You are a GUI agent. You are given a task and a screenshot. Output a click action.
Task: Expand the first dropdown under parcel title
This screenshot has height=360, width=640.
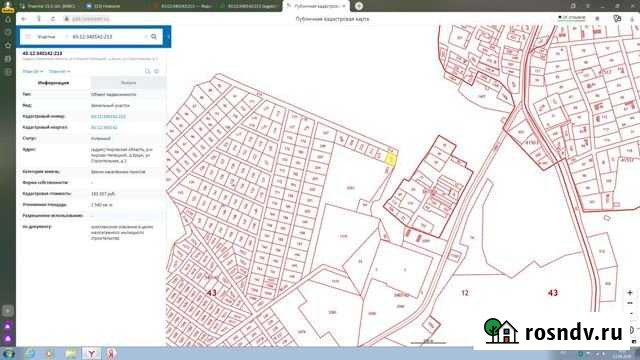pos(33,71)
